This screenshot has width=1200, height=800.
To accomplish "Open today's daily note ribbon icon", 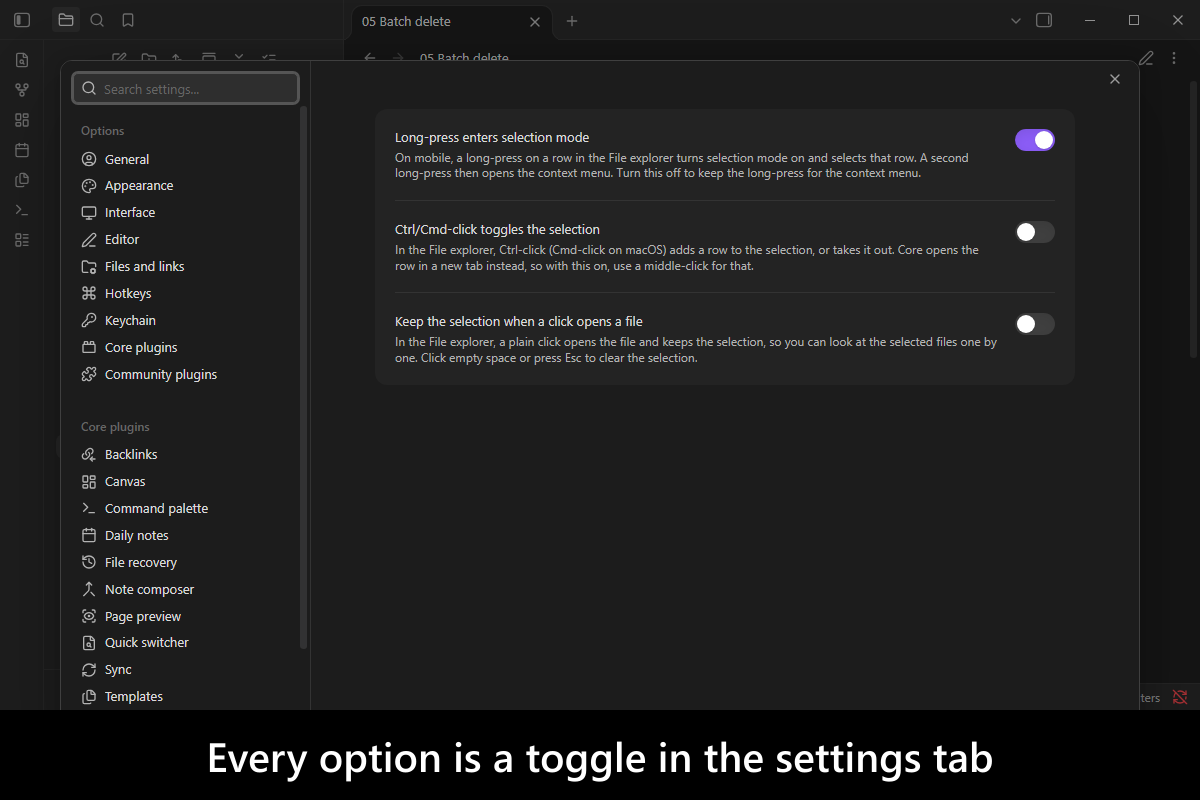I will point(22,150).
